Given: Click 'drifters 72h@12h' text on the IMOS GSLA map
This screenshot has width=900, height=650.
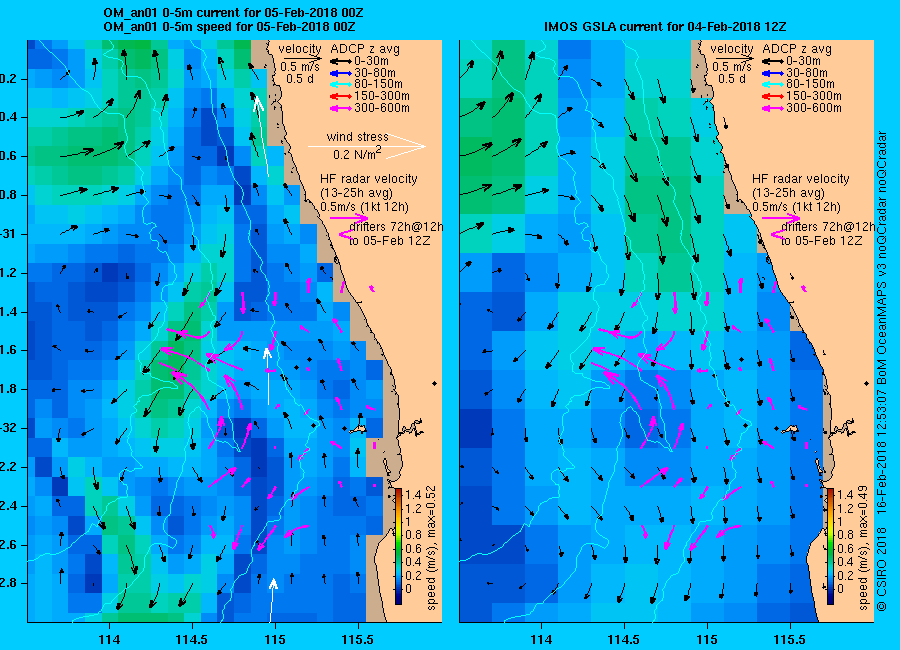Looking at the screenshot, I should pyautogui.click(x=828, y=227).
